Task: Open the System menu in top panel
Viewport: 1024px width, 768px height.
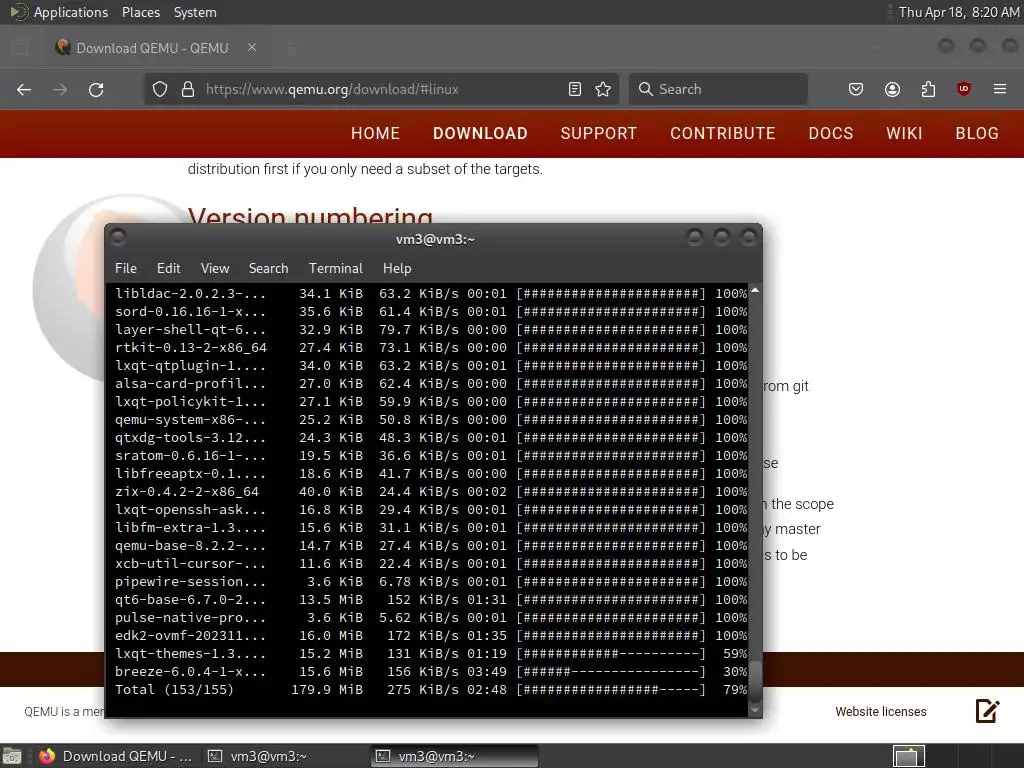Action: coord(195,12)
